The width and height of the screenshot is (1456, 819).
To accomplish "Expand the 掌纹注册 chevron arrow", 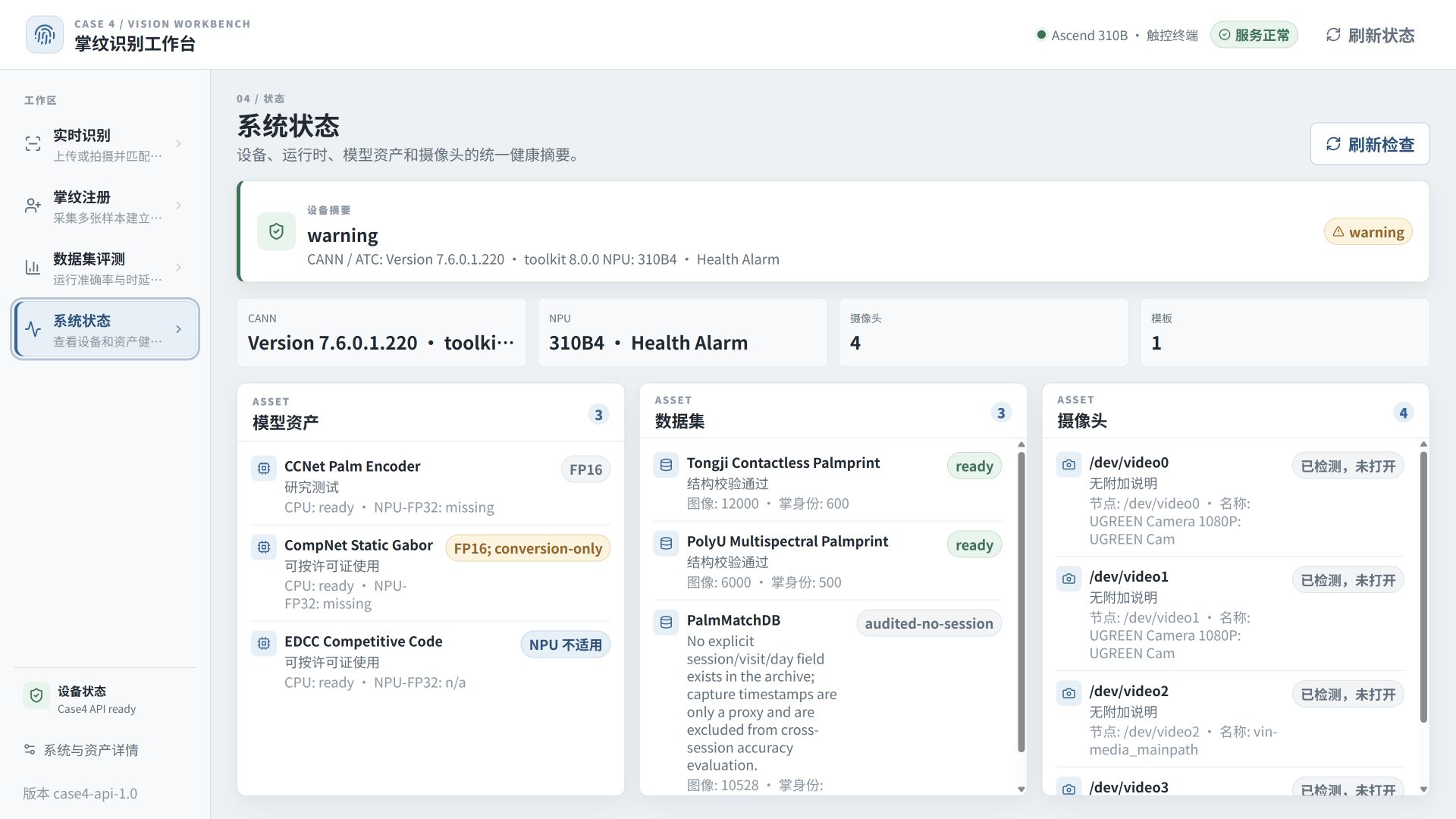I will point(178,206).
